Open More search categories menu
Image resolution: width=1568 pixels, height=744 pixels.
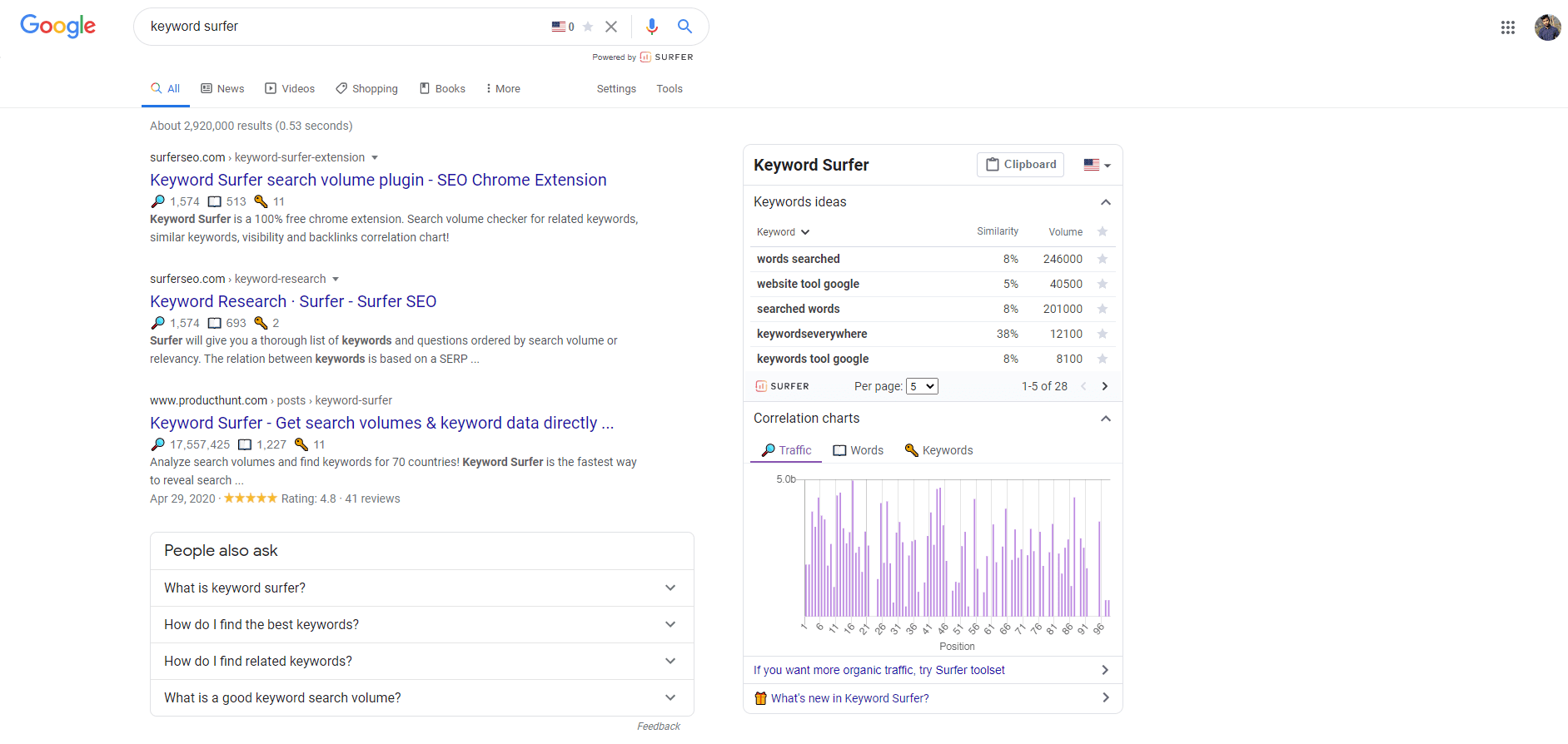coord(503,89)
